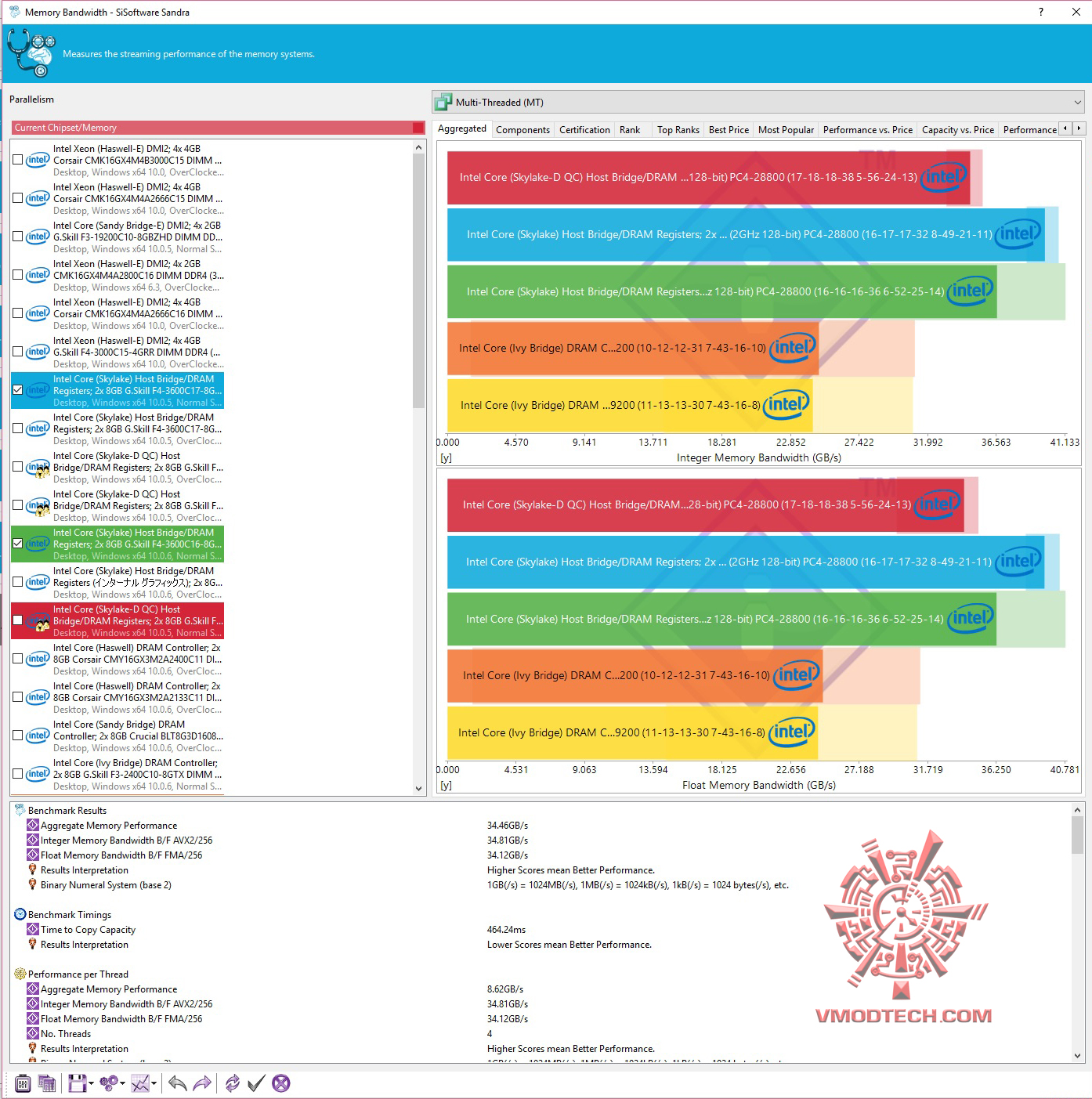The width and height of the screenshot is (1092, 1099).
Task: Open the Top Ranks tab
Action: 678,130
